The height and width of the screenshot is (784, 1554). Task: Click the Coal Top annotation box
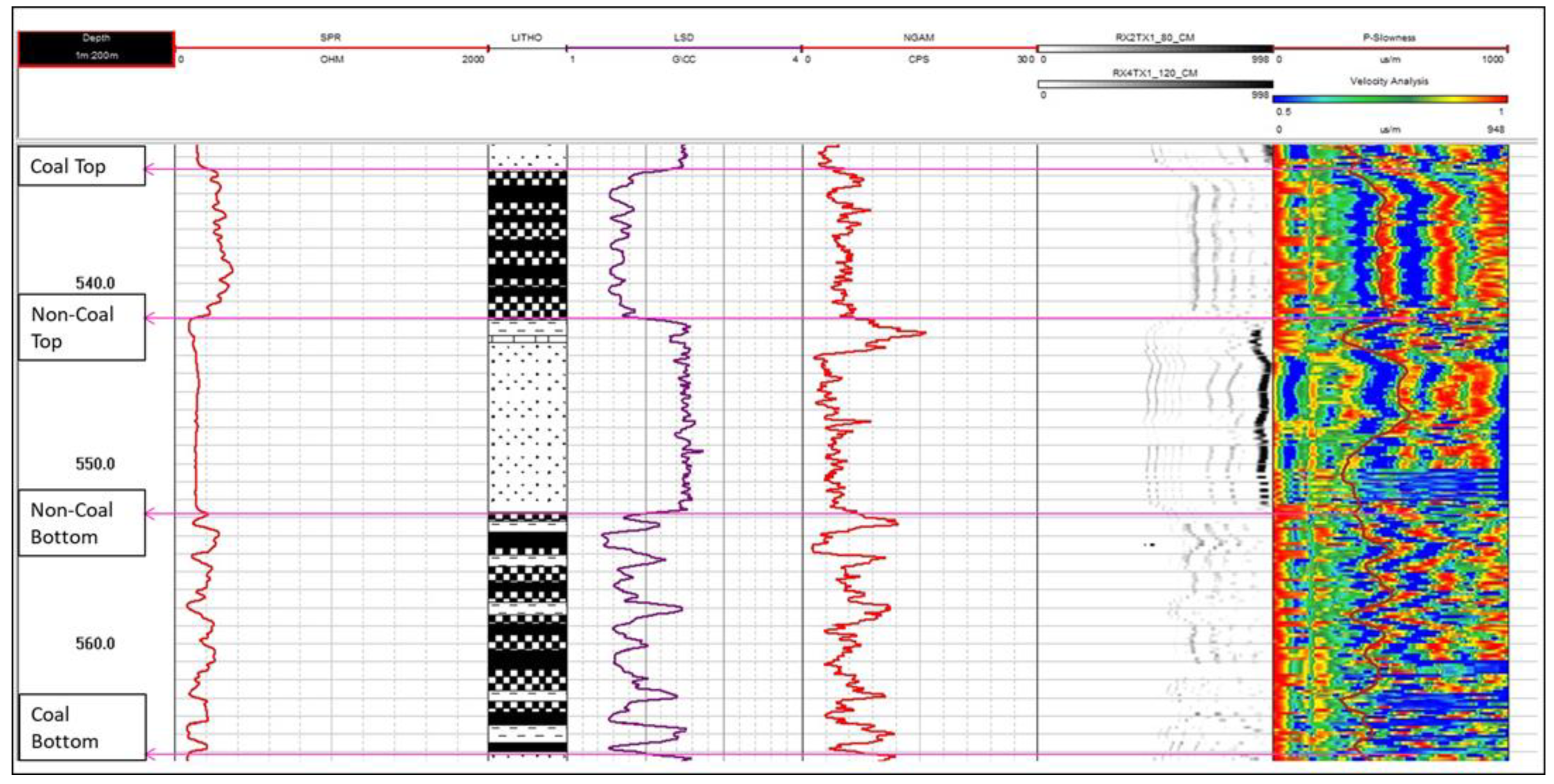point(81,166)
